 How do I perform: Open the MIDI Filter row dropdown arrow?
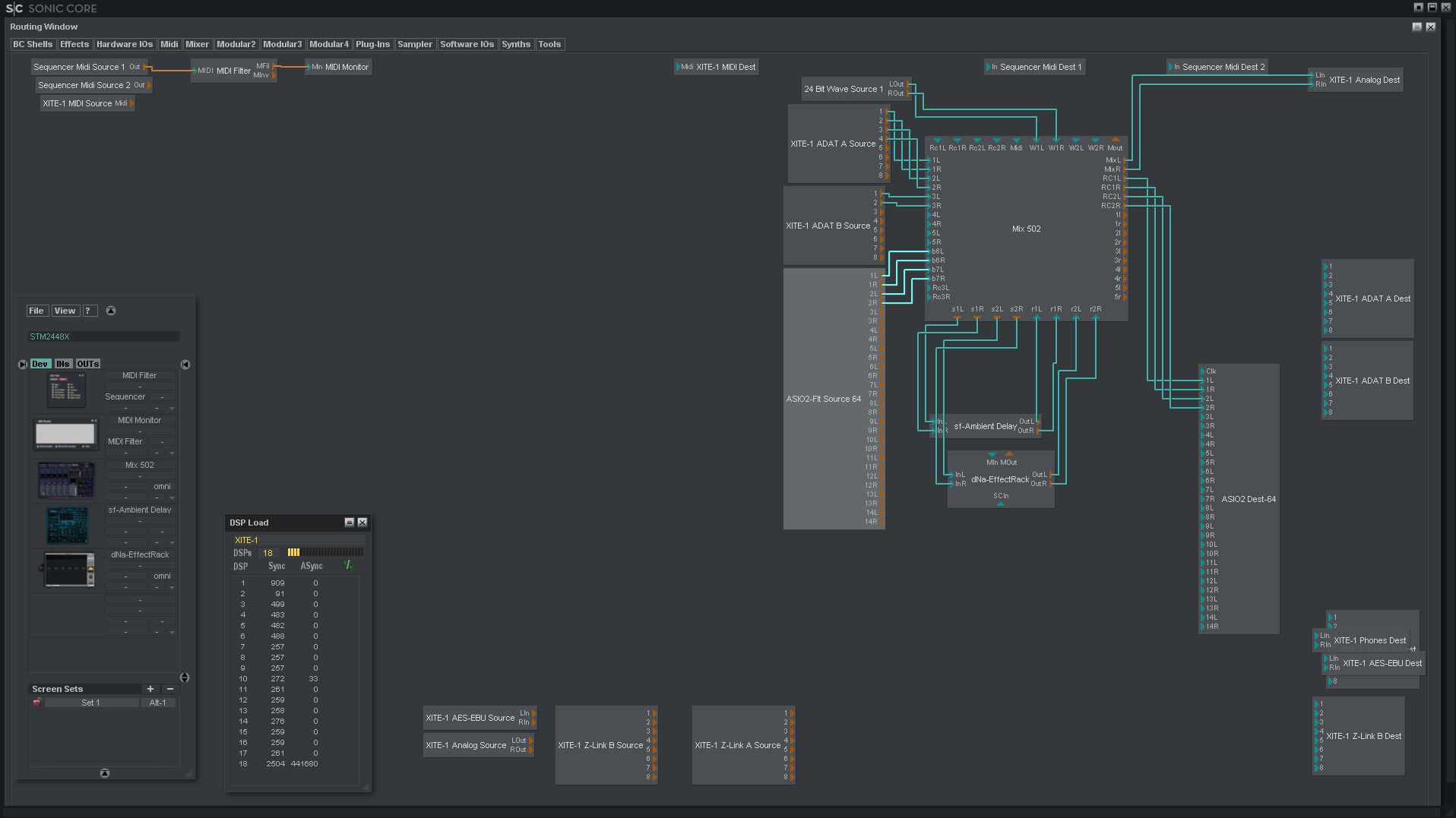click(172, 409)
